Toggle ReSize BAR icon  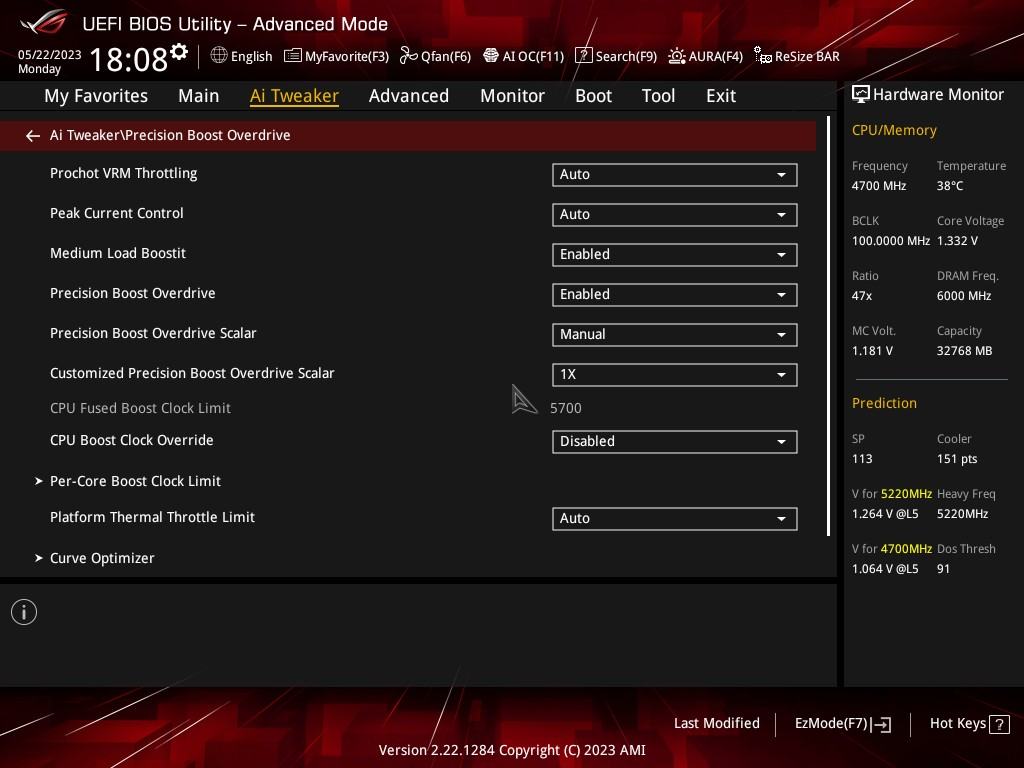coord(763,56)
